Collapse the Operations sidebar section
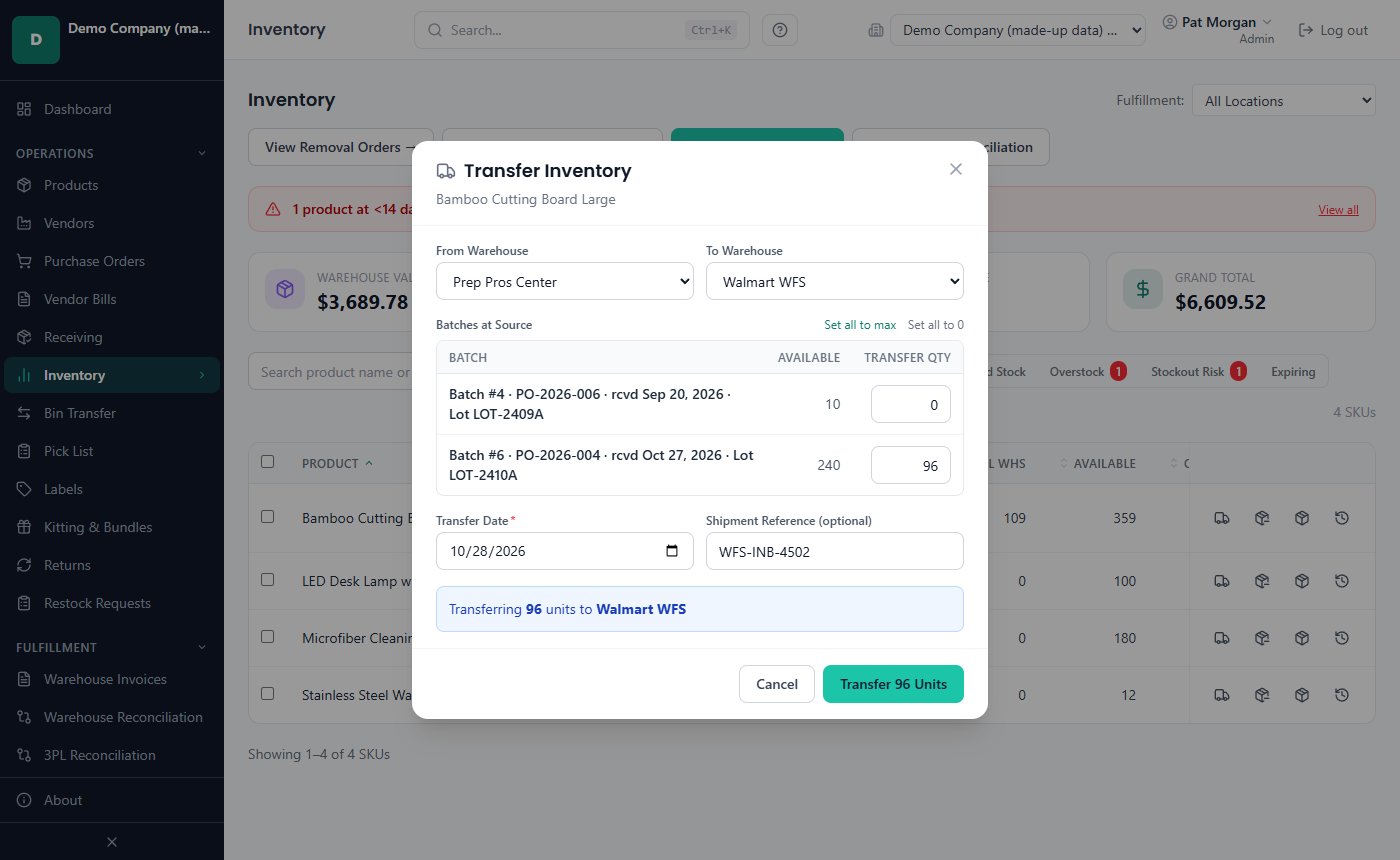The height and width of the screenshot is (860, 1400). coord(112,153)
